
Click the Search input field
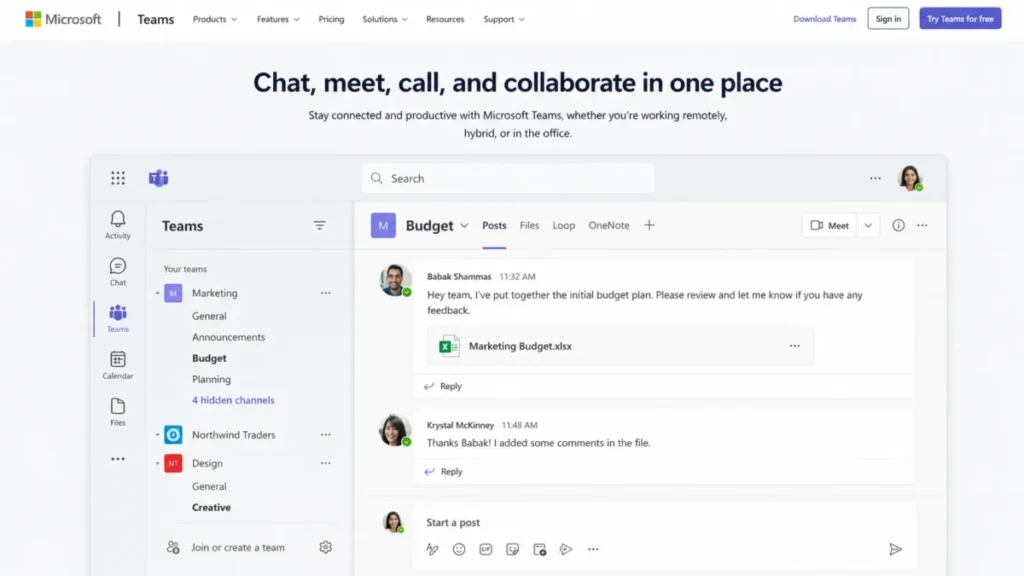(508, 178)
